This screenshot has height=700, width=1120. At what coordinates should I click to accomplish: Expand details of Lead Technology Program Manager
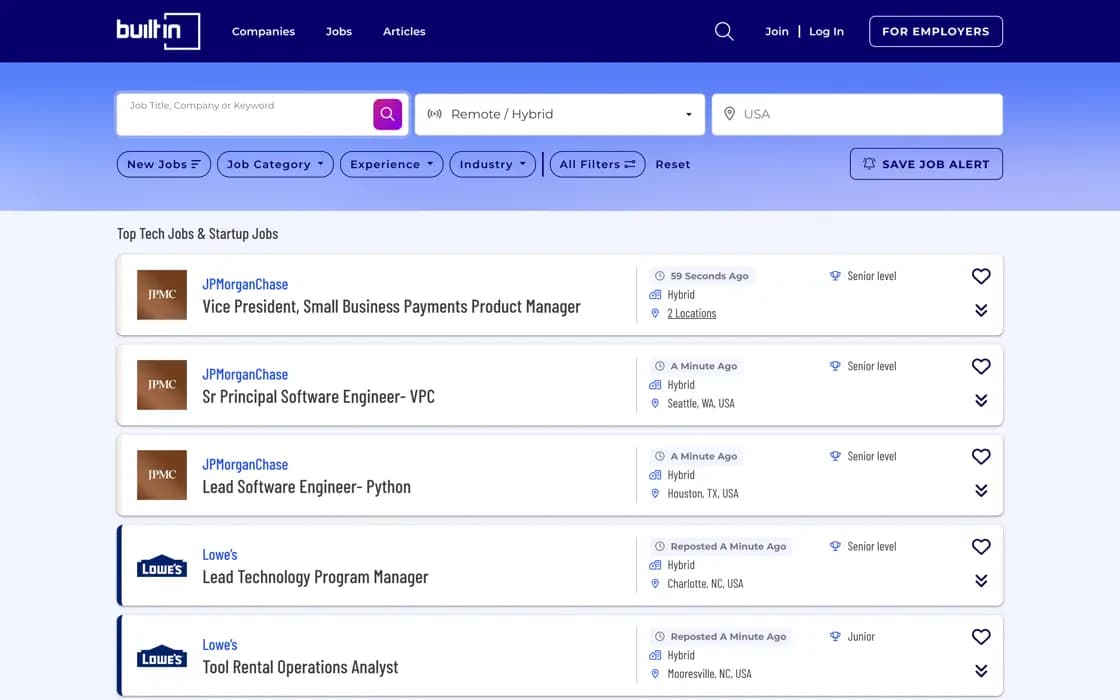[981, 580]
